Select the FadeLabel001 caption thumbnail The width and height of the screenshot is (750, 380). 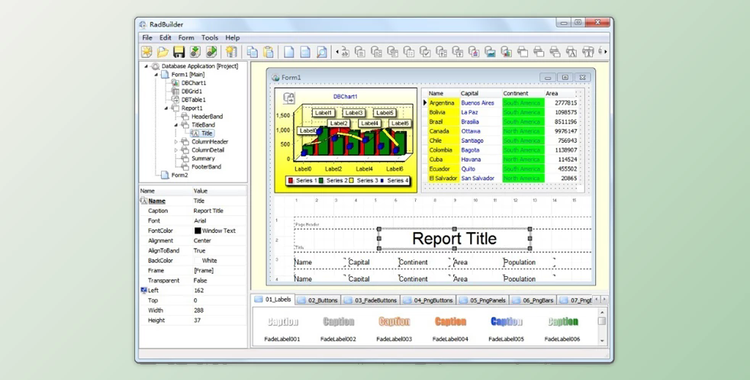(x=283, y=322)
